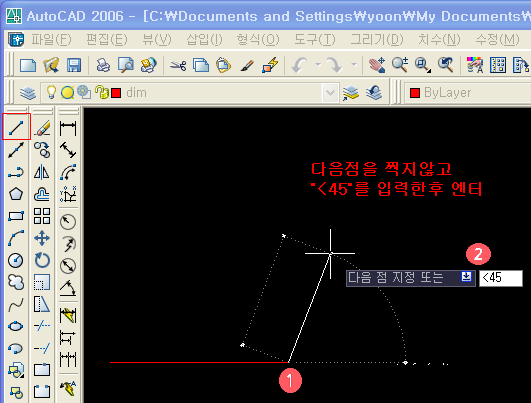Screen dimensions: 531x403
Task: Select the Circle draw tool
Action: (x=16, y=260)
